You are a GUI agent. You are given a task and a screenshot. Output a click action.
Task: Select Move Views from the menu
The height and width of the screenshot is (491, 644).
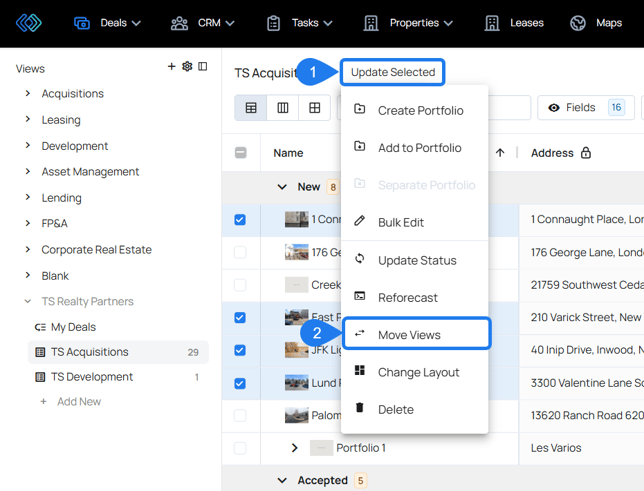[x=409, y=335]
